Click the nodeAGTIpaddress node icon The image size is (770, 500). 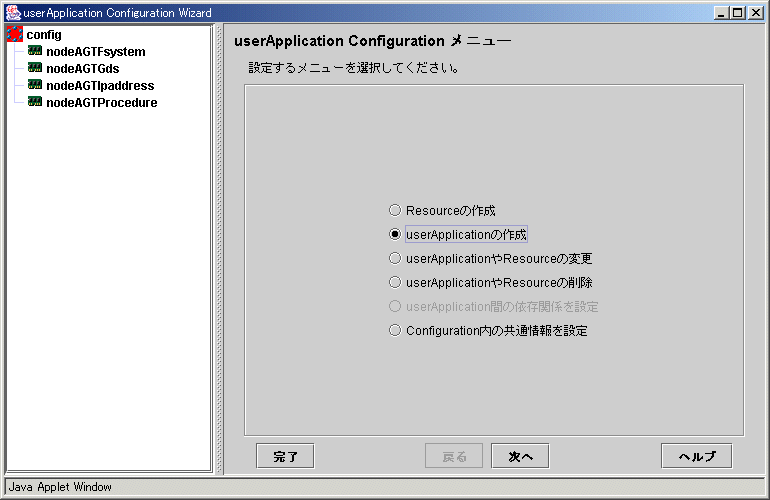[35, 84]
